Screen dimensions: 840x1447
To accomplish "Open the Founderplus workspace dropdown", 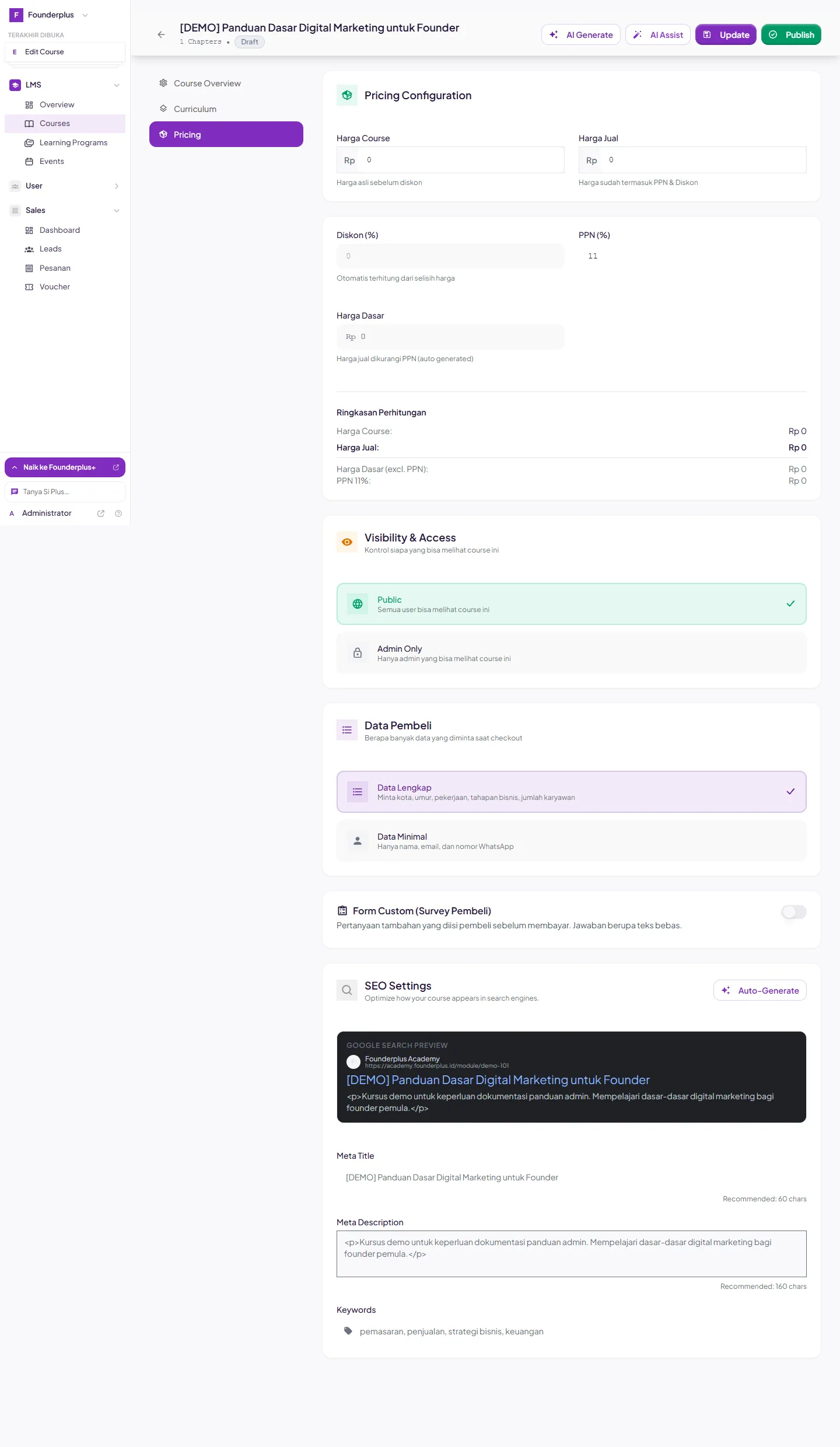I will [85, 15].
